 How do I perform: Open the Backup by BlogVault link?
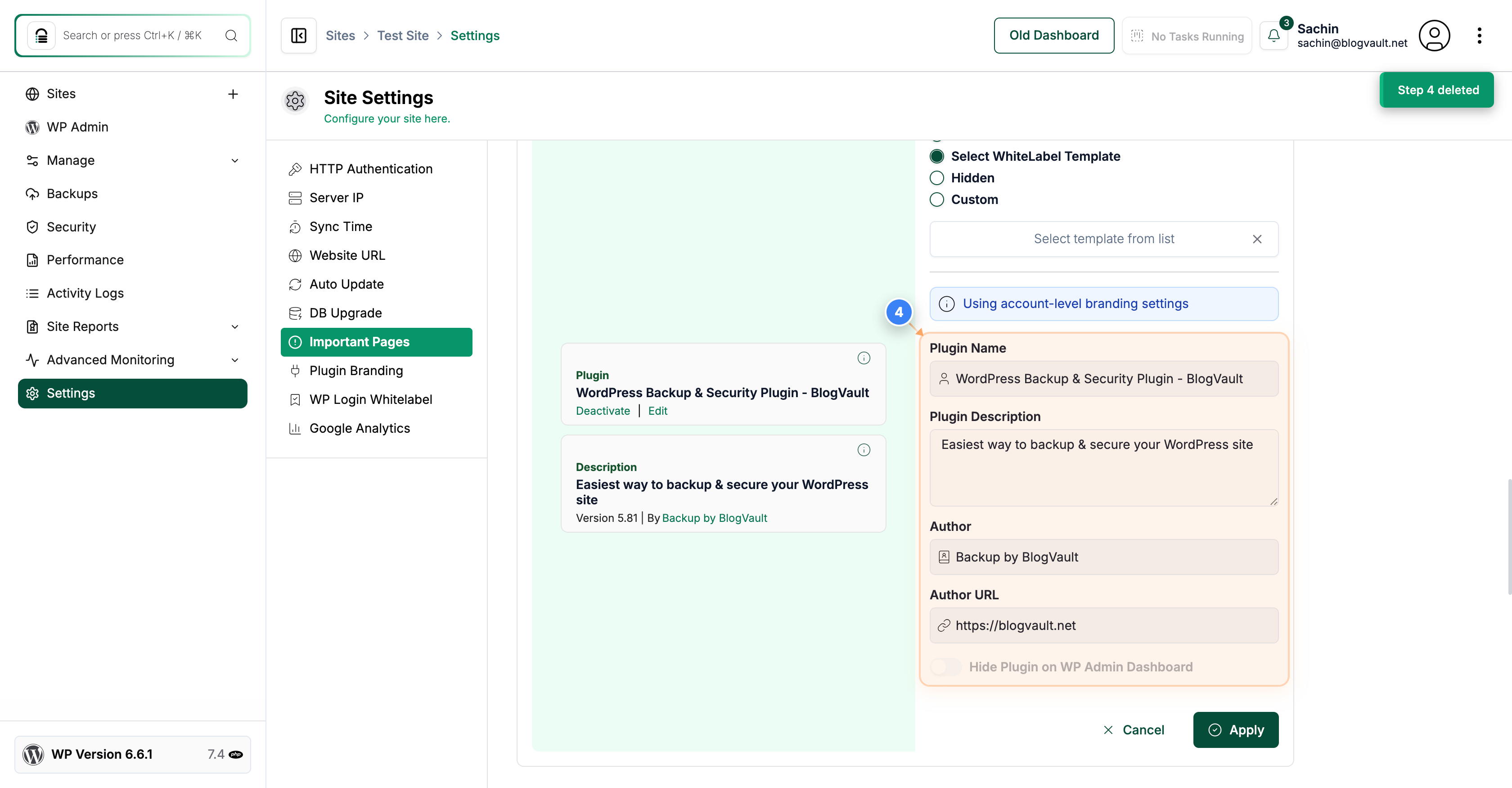pyautogui.click(x=714, y=518)
